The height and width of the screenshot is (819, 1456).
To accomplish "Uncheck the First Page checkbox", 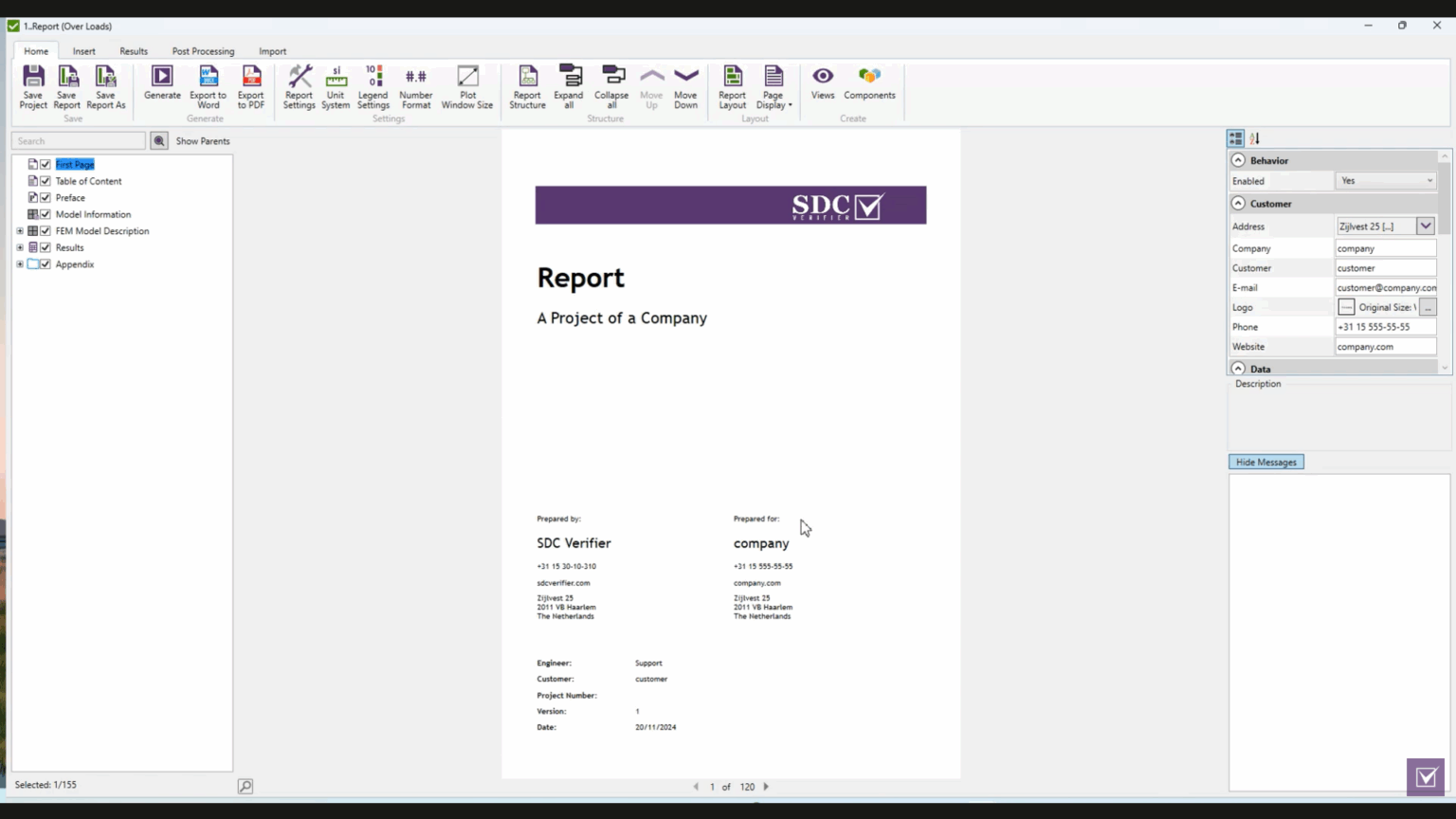I will (45, 164).
